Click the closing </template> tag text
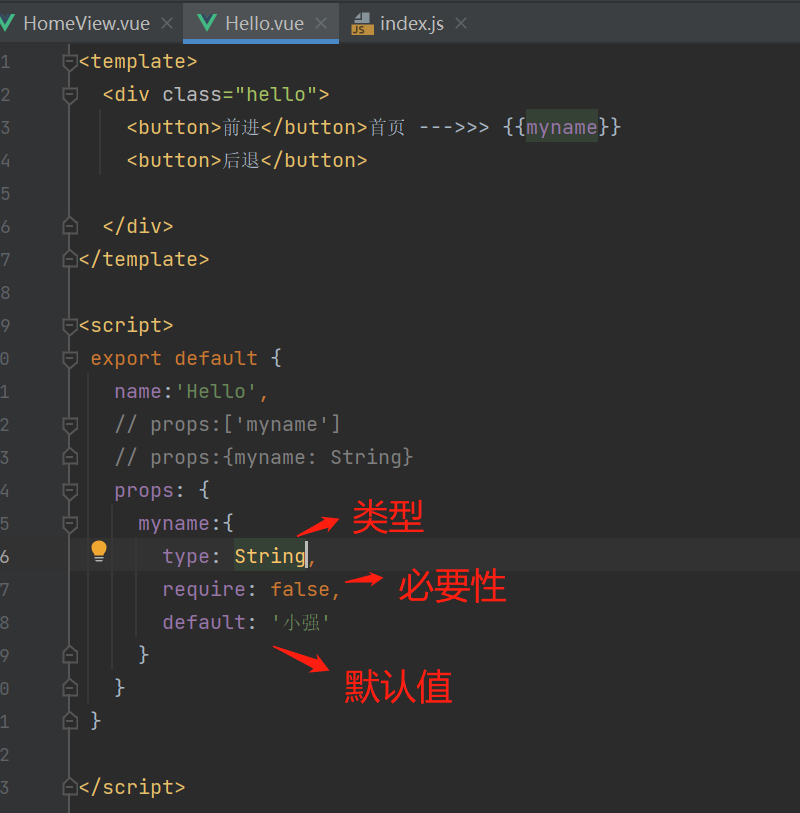The height and width of the screenshot is (813, 800). point(144,259)
